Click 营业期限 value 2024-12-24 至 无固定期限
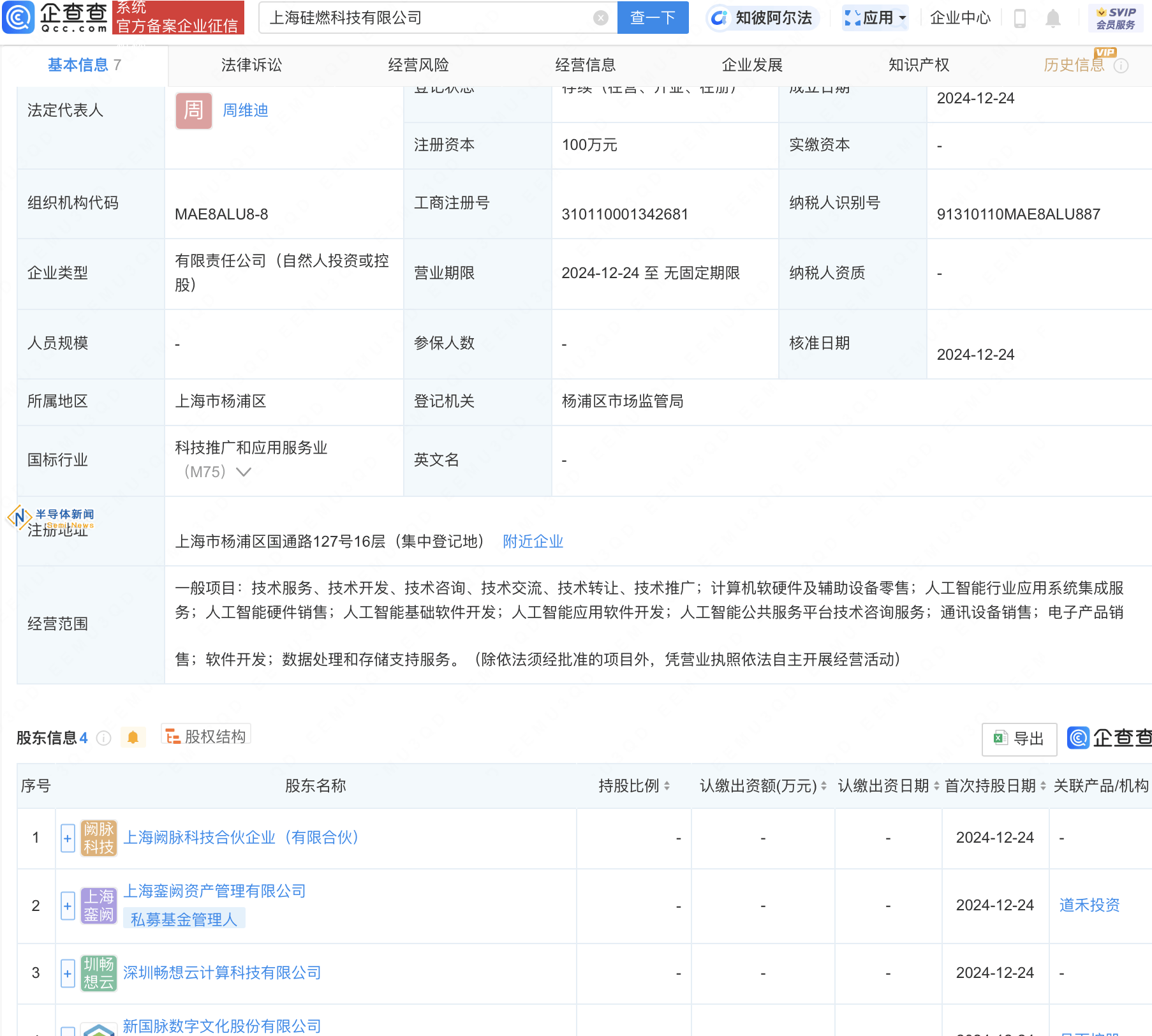Screen dimensions: 1152x1036 (651, 273)
